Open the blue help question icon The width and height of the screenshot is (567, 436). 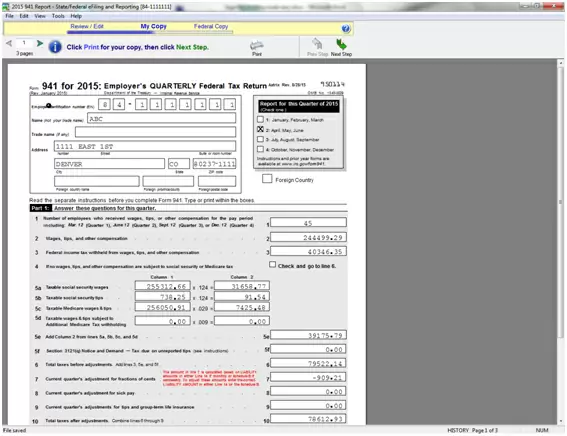pos(346,29)
